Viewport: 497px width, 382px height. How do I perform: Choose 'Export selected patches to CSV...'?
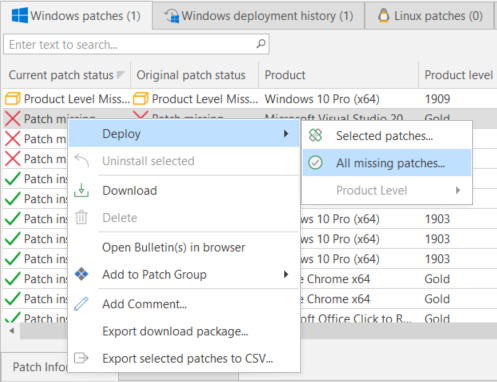click(x=184, y=358)
